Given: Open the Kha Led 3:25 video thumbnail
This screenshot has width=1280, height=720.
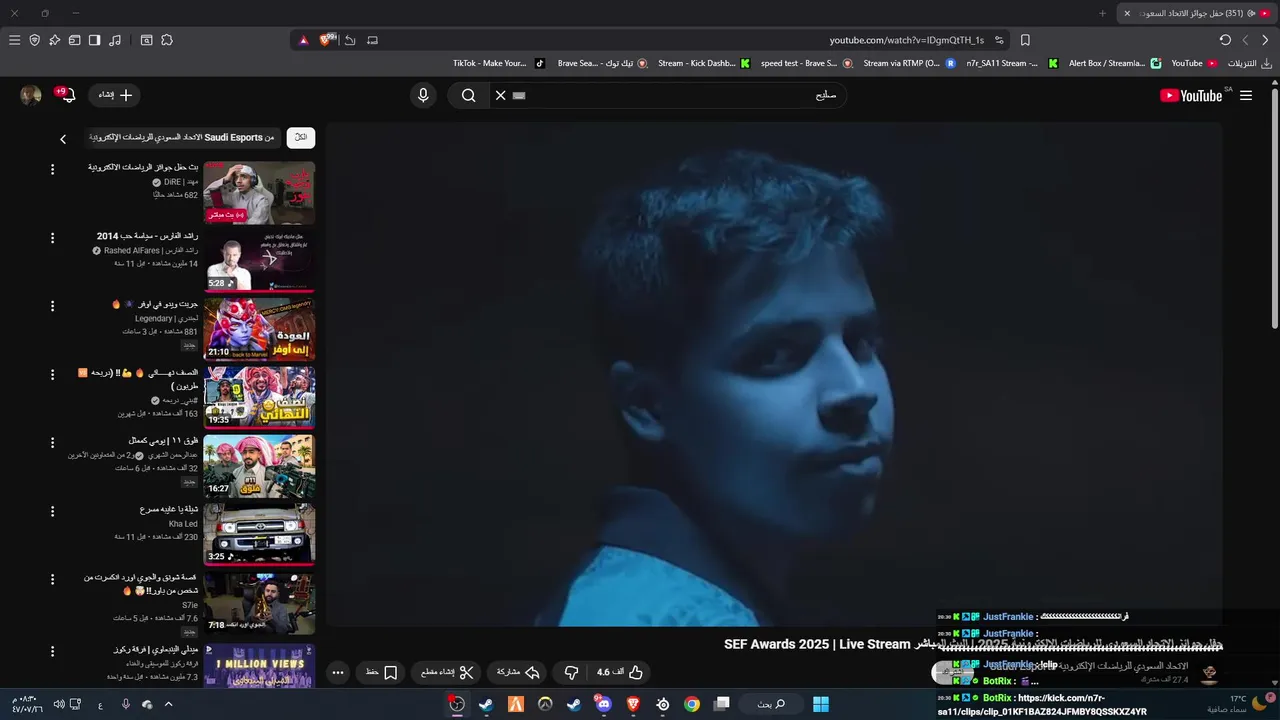Looking at the screenshot, I should click(259, 534).
